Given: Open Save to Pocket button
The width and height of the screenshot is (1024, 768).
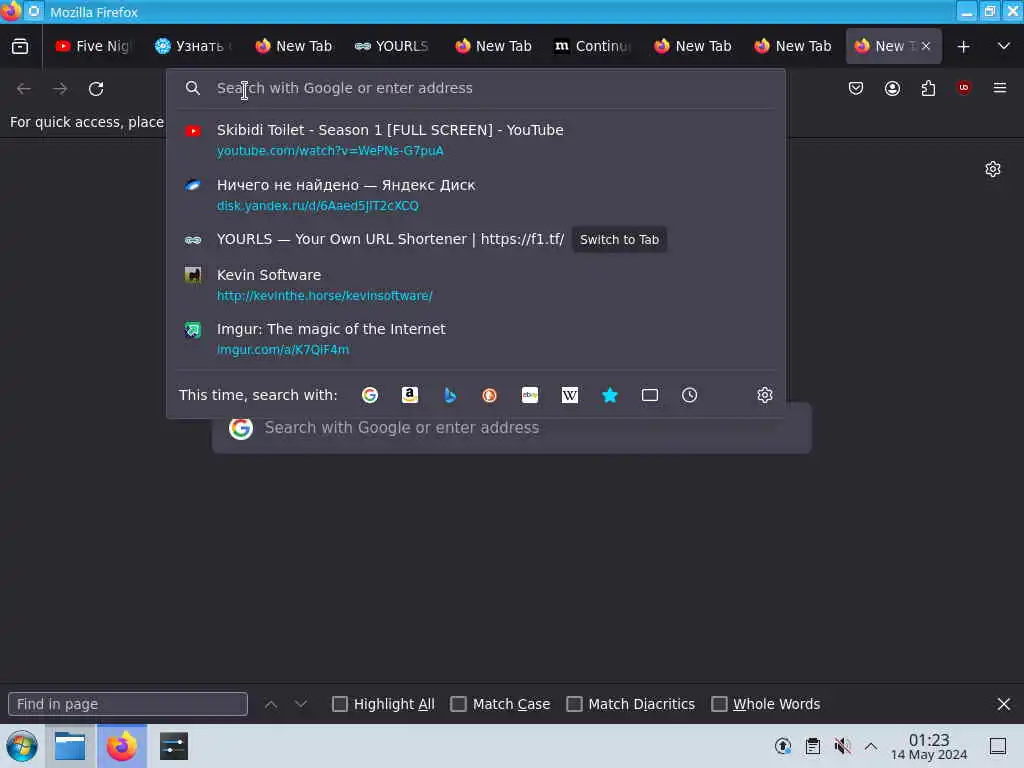Looking at the screenshot, I should click(x=856, y=88).
